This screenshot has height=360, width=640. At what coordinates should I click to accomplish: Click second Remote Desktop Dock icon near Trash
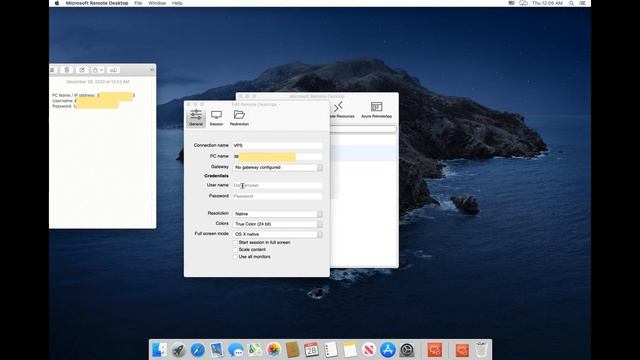[462, 350]
